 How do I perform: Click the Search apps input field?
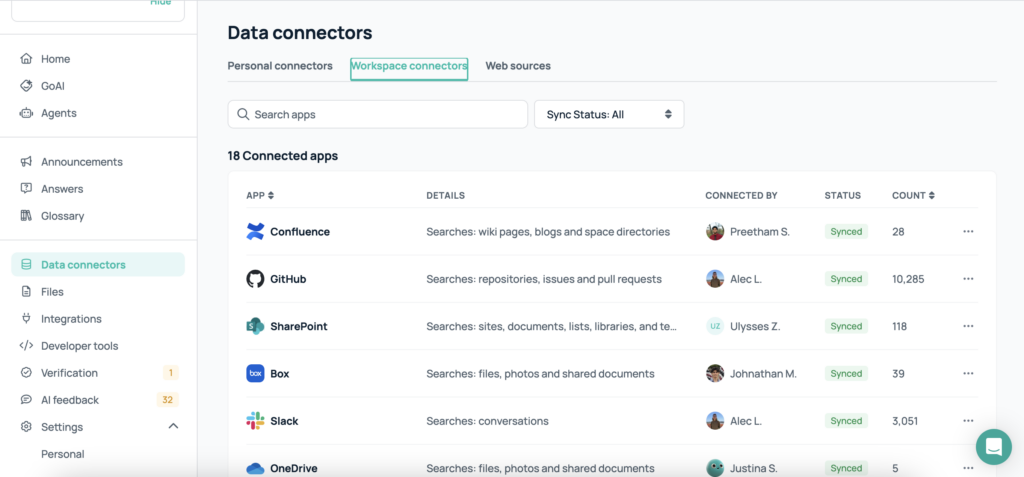click(377, 114)
